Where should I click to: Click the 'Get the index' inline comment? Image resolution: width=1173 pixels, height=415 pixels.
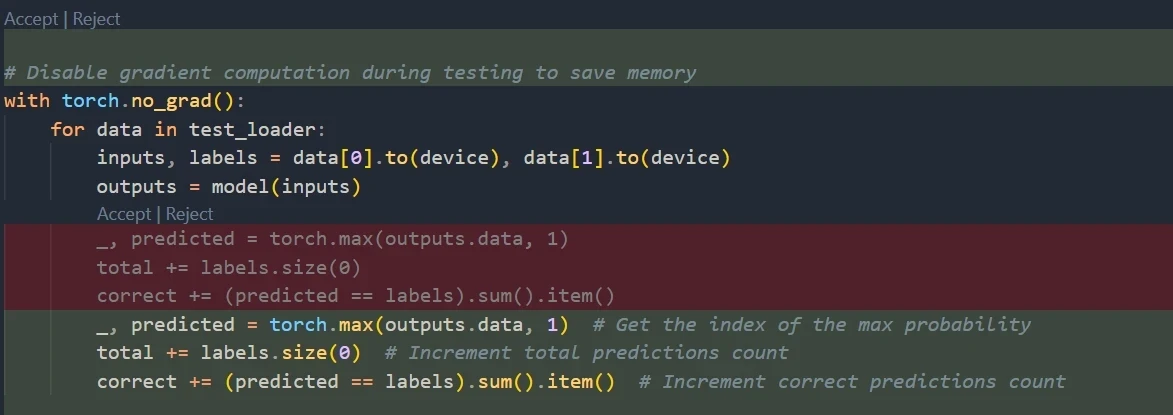click(x=811, y=324)
